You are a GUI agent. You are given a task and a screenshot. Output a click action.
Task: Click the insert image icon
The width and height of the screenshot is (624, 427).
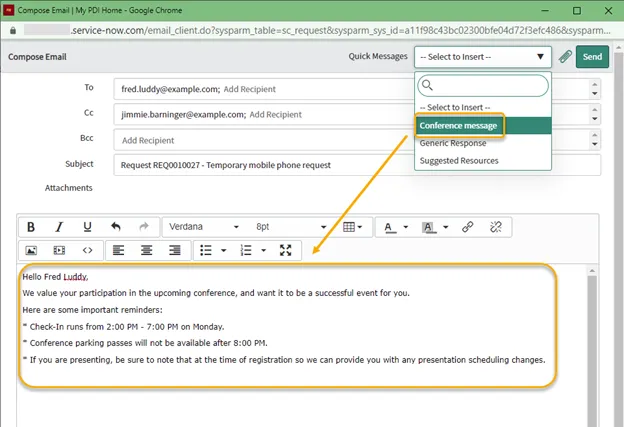click(31, 250)
